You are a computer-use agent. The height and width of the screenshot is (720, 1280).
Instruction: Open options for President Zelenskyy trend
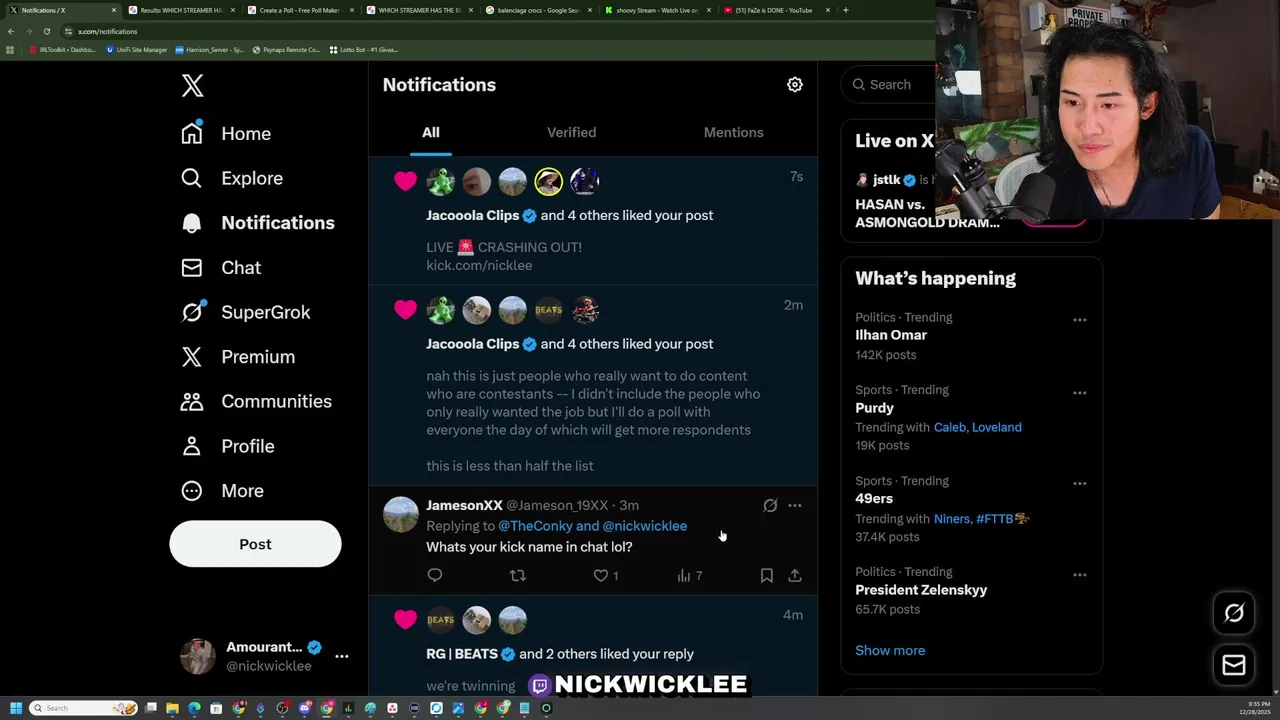(1080, 575)
